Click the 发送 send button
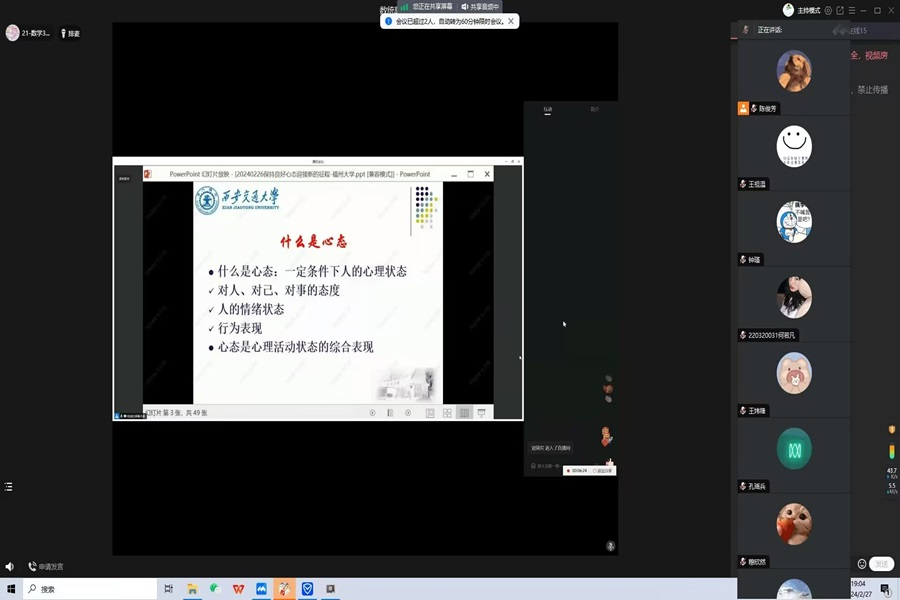 881,564
